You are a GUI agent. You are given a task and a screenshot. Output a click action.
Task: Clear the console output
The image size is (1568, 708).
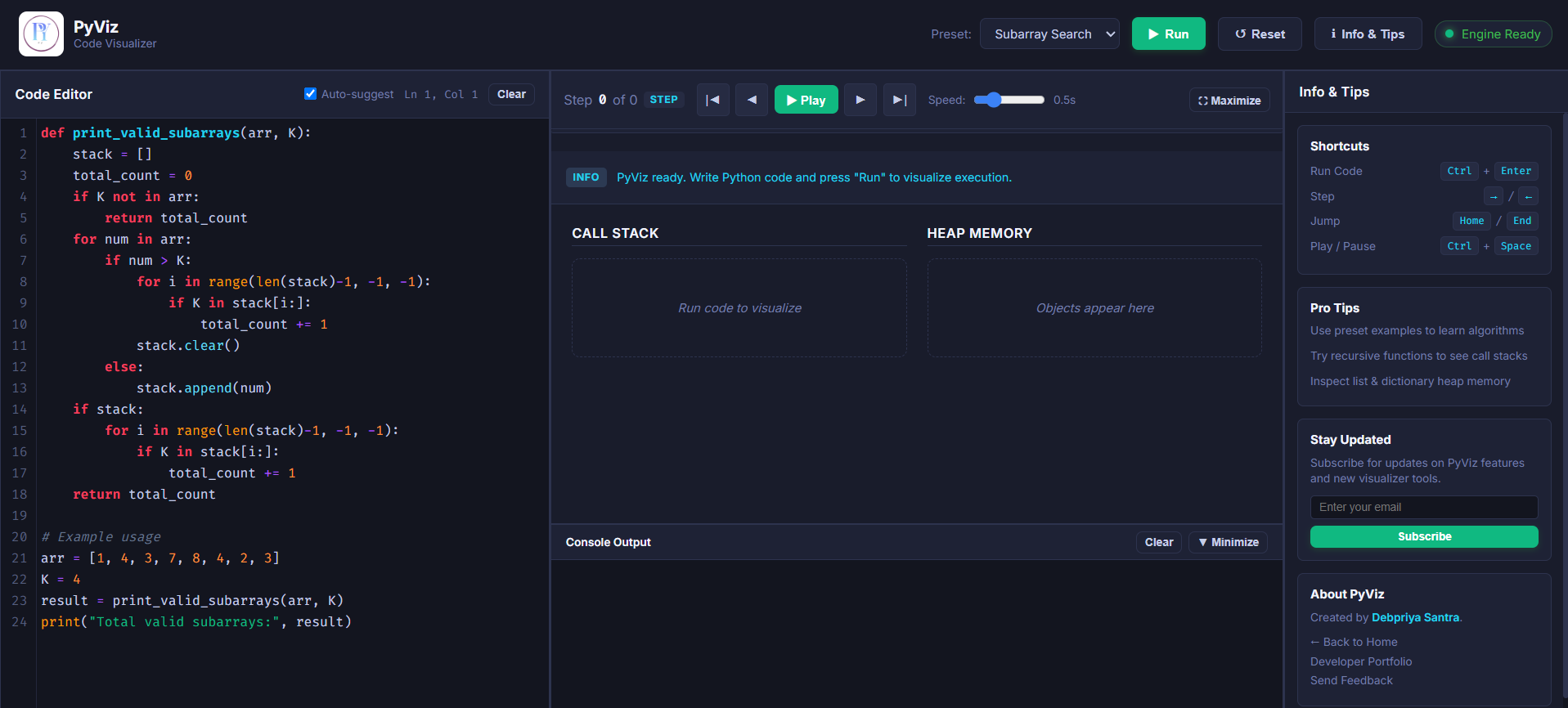(1158, 542)
